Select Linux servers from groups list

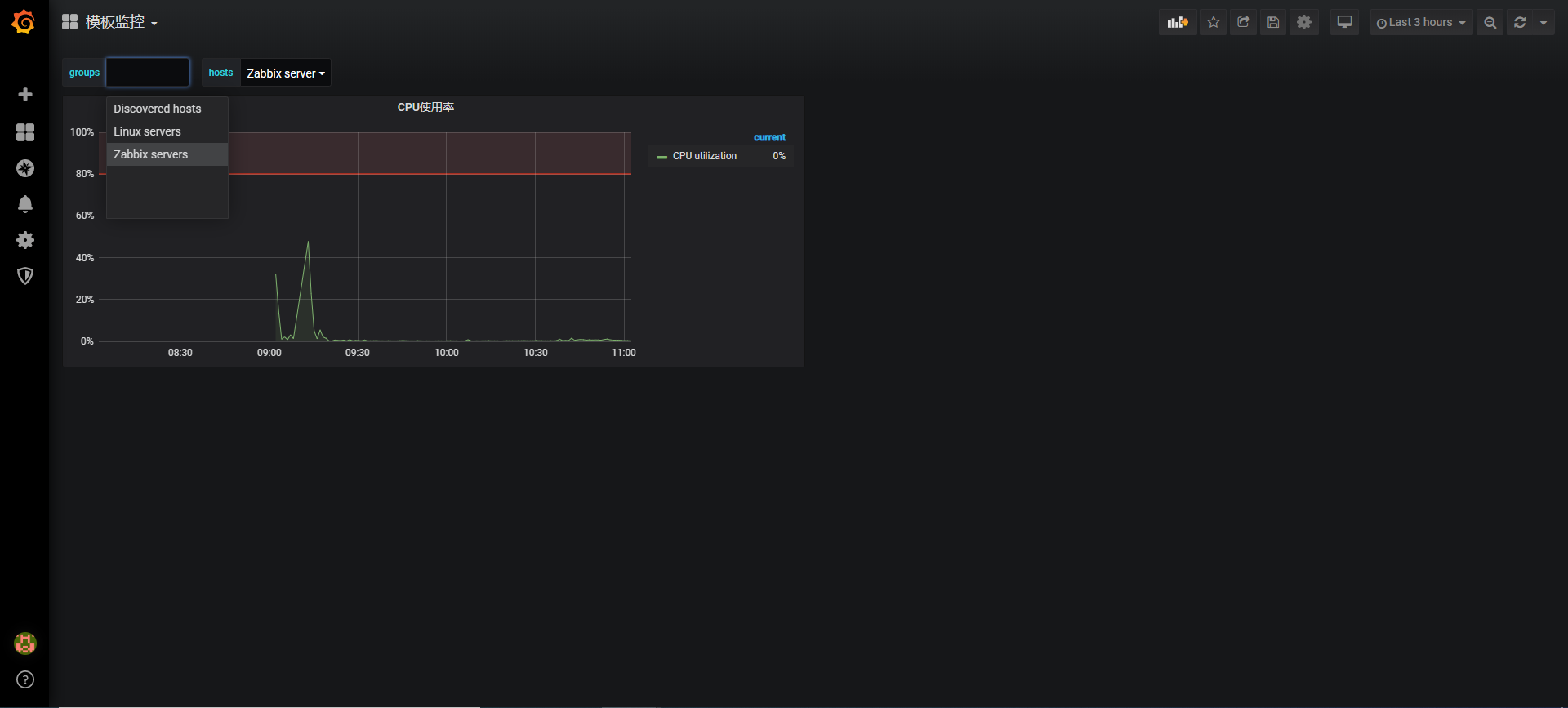tap(167, 131)
